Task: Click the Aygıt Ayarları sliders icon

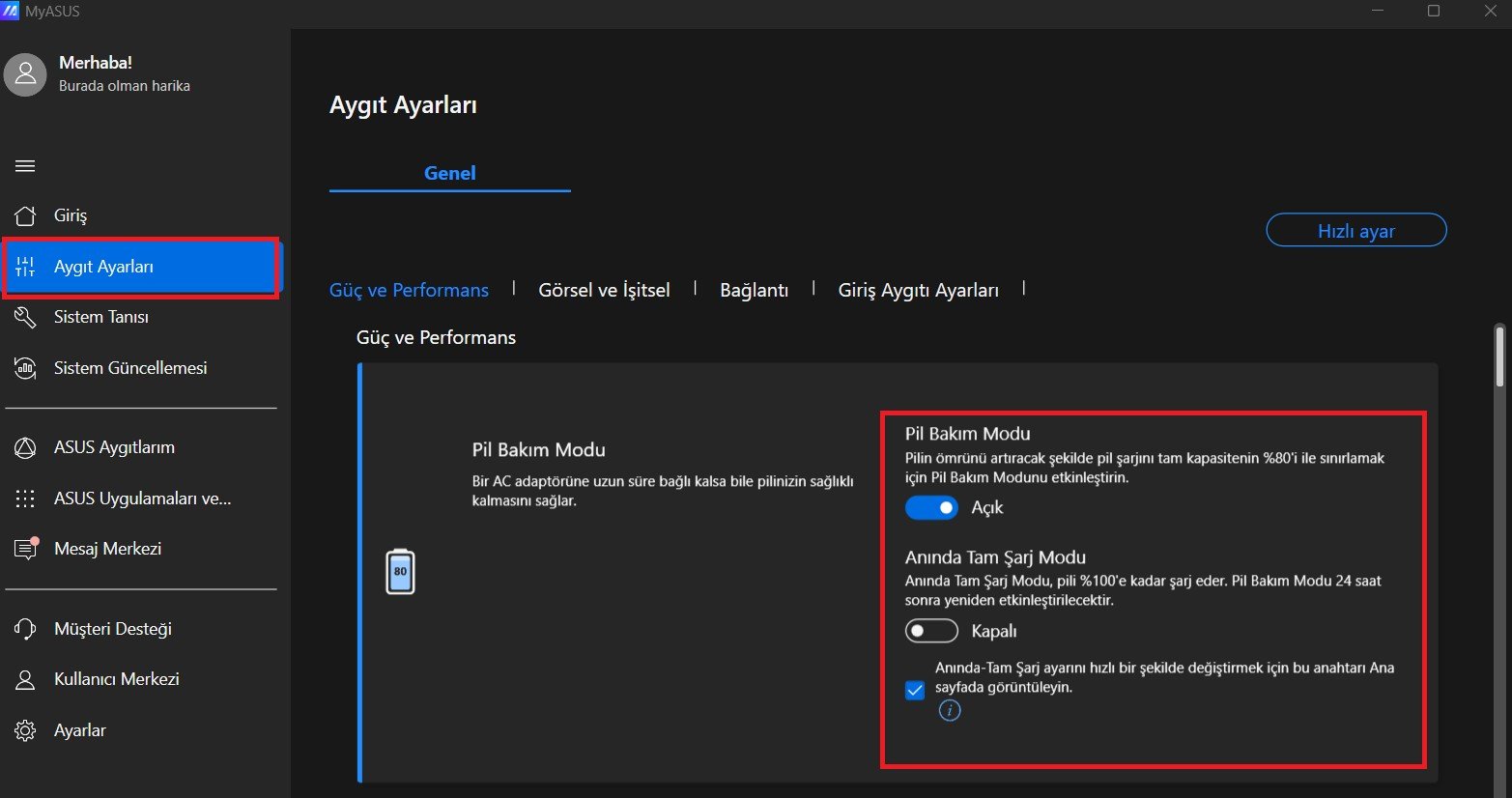Action: (x=25, y=267)
